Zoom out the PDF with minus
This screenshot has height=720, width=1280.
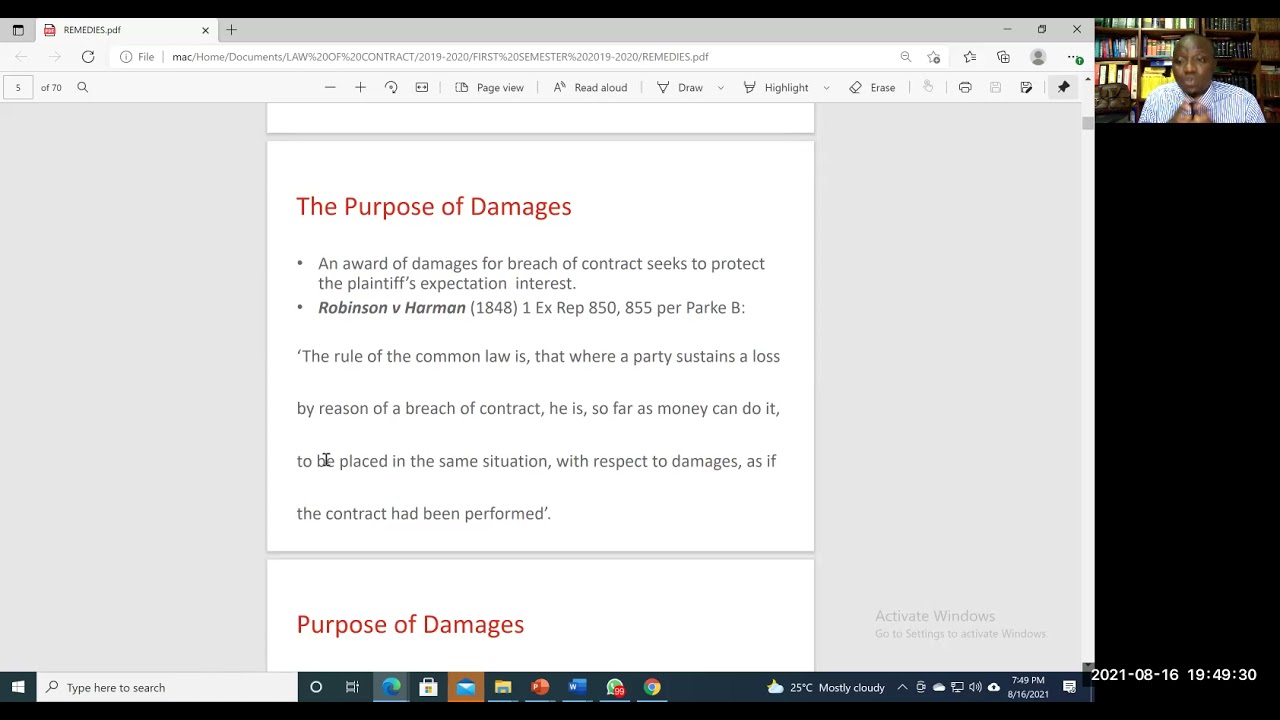coord(330,88)
